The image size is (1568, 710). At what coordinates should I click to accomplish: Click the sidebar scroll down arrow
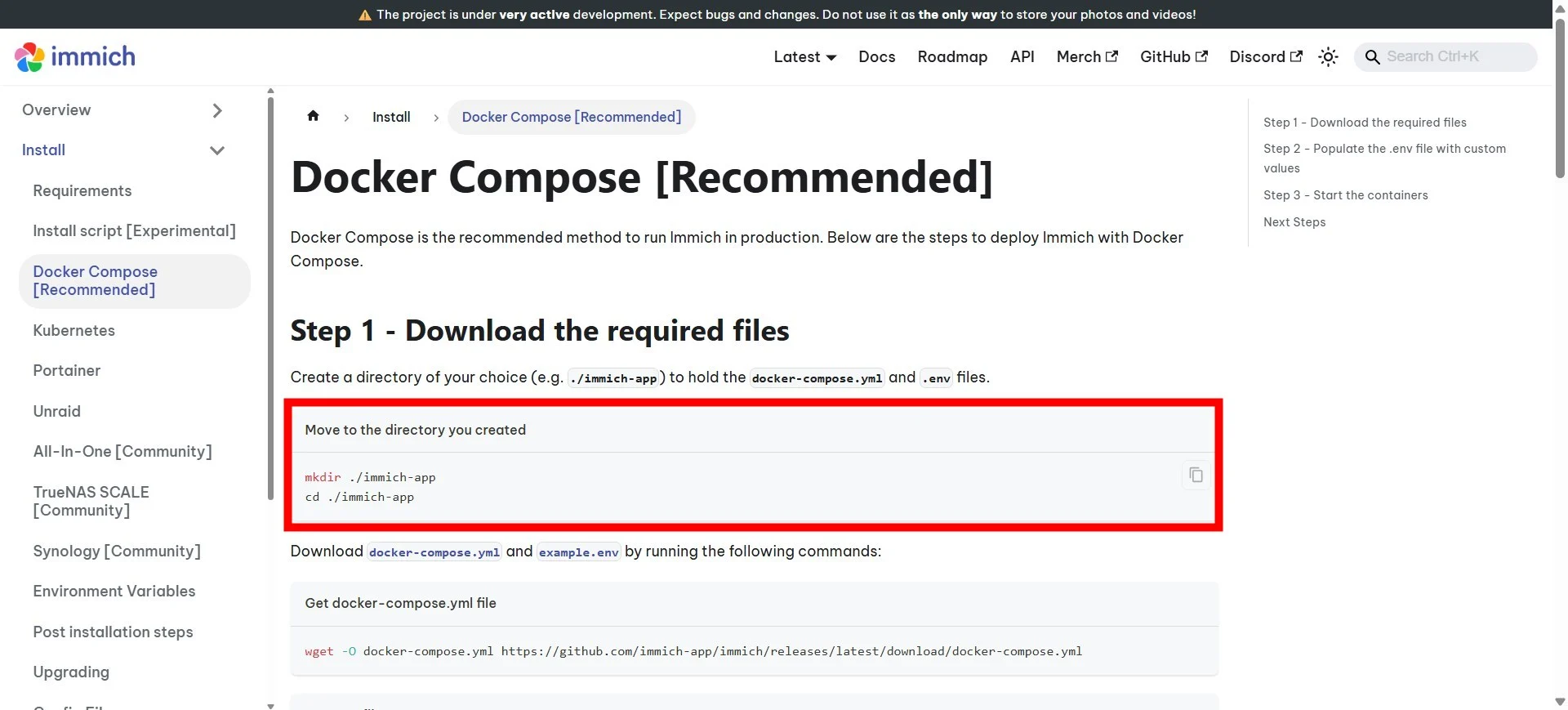tap(270, 705)
